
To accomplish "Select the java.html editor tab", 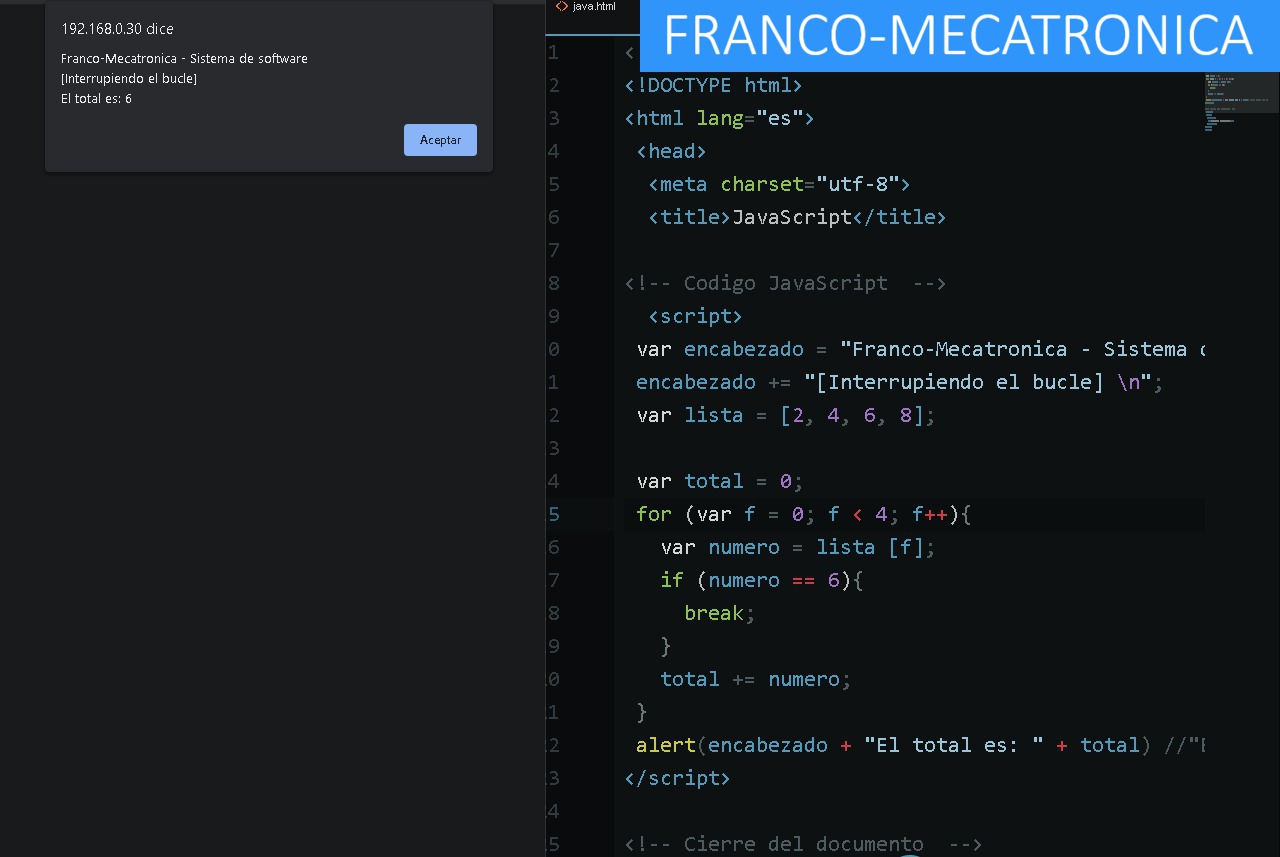I will [586, 6].
